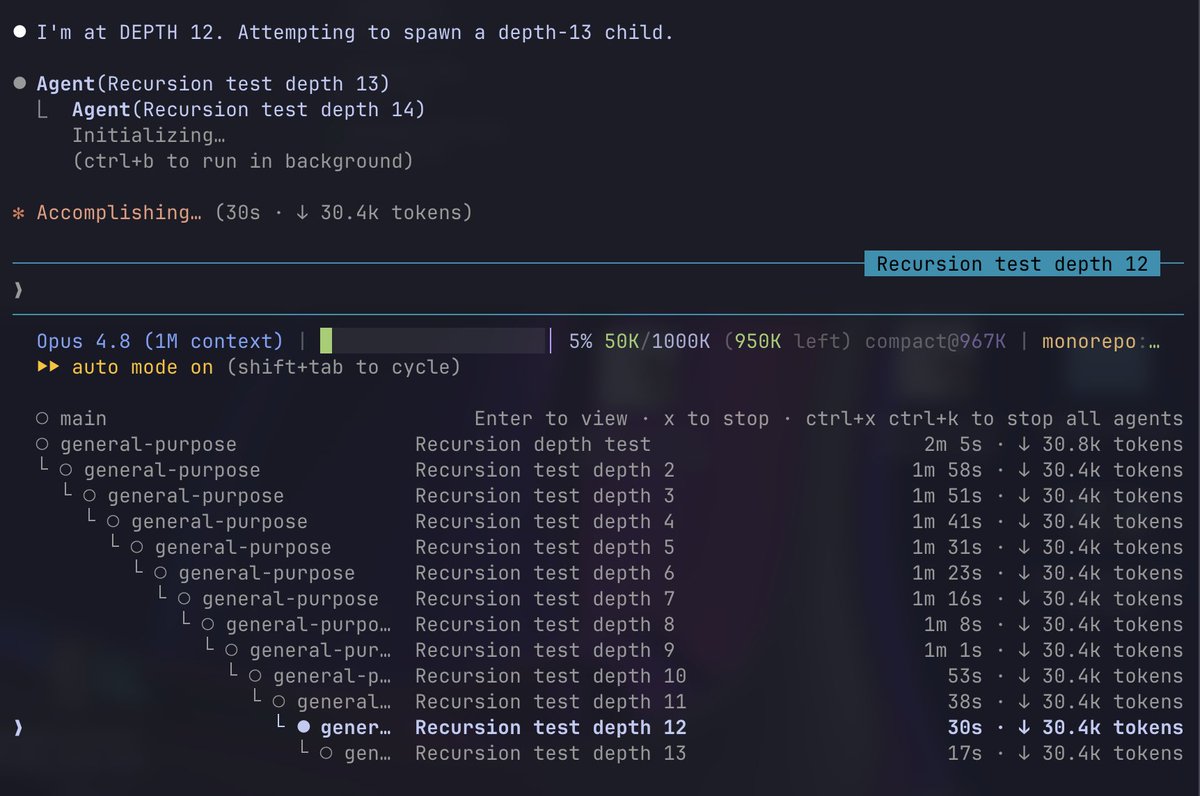This screenshot has width=1200, height=796.
Task: Select the Recursion test depth 4 row
Action: click(609, 522)
